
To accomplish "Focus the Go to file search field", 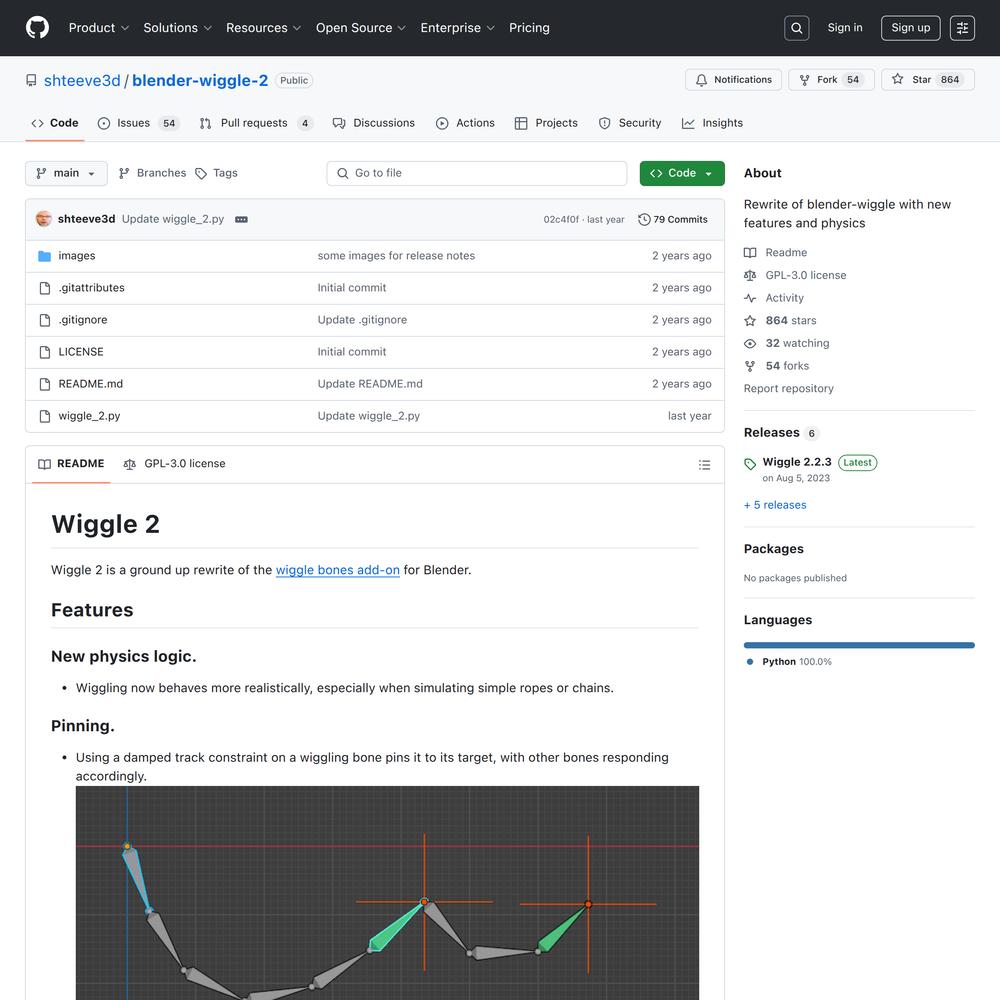I will pos(476,173).
